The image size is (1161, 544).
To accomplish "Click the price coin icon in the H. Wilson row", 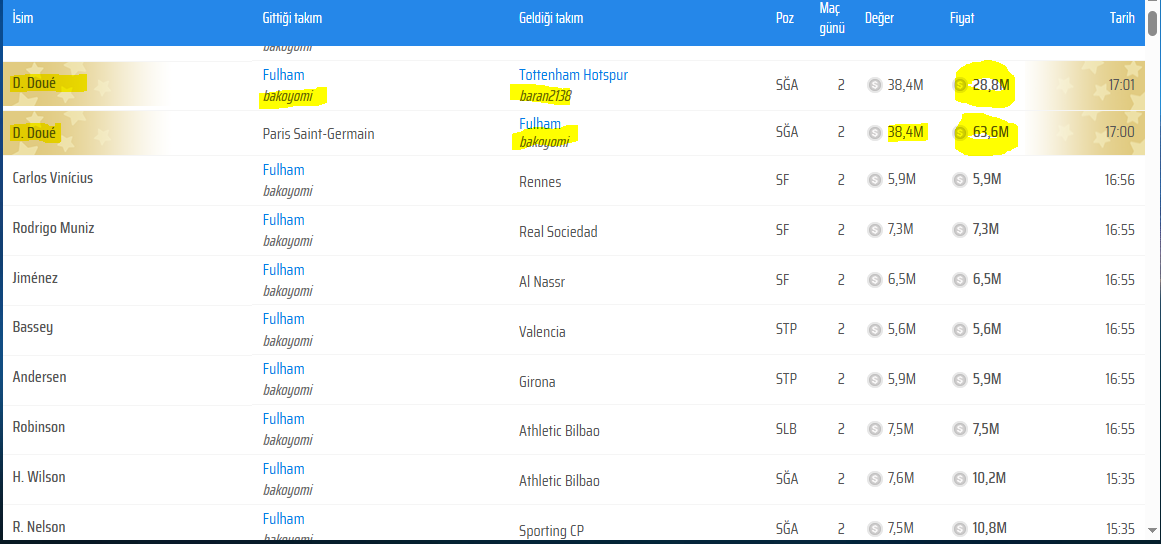I will (960, 478).
